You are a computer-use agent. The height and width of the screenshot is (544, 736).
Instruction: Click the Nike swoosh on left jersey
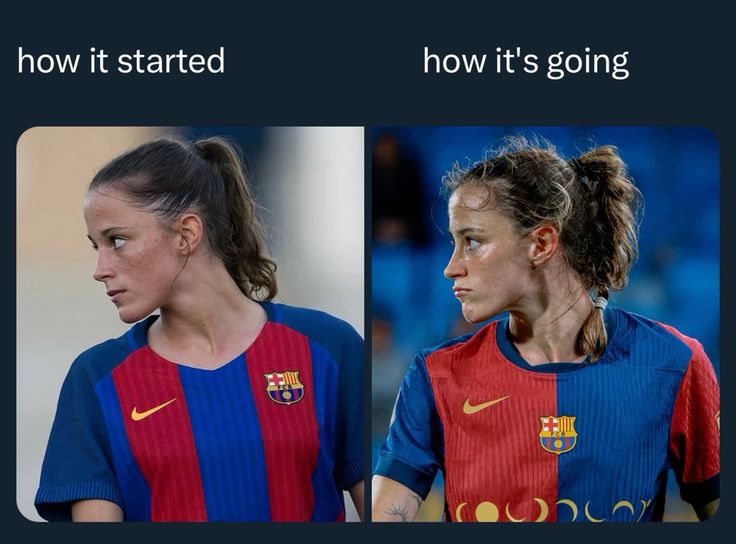pyautogui.click(x=153, y=409)
